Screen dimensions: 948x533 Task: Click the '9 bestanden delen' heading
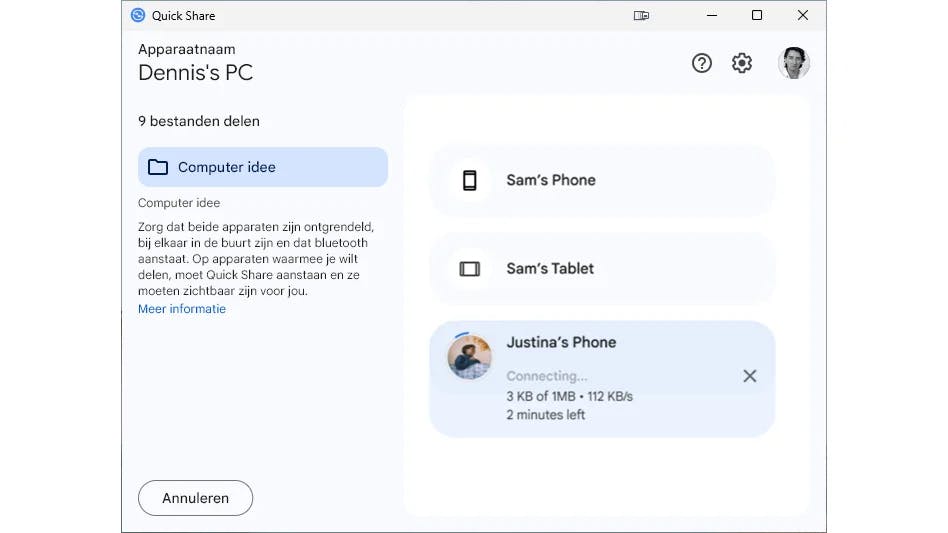click(x=199, y=121)
